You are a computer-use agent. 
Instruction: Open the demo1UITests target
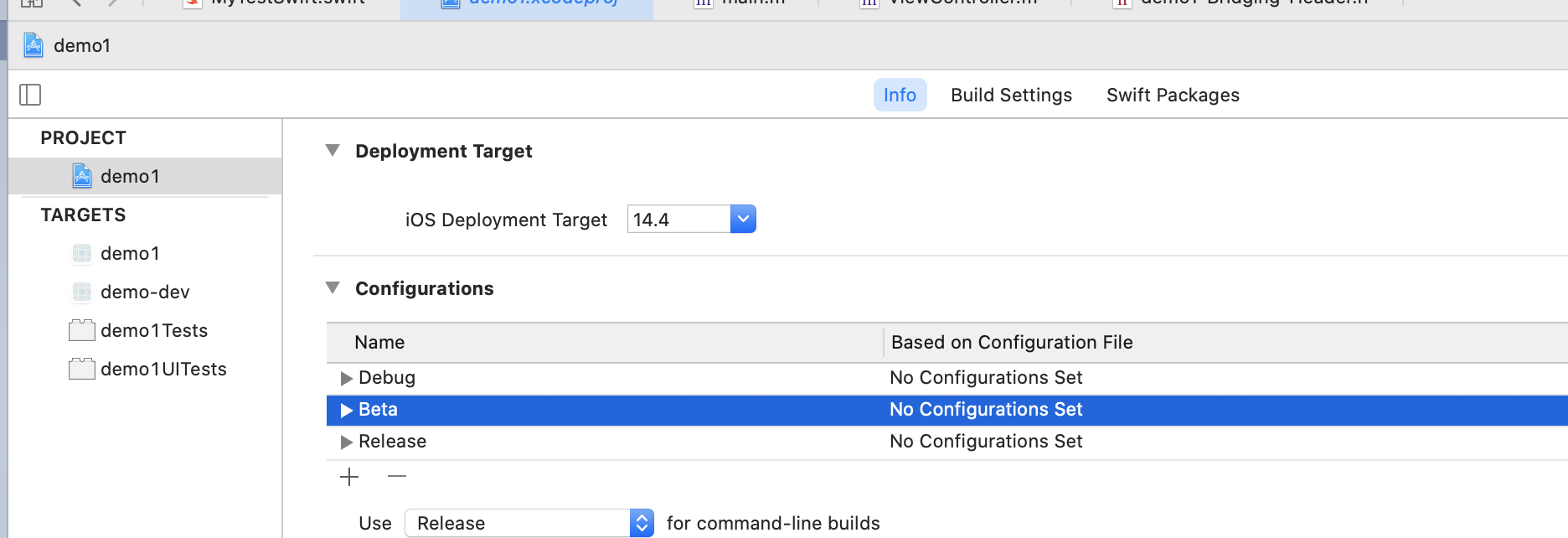[163, 369]
